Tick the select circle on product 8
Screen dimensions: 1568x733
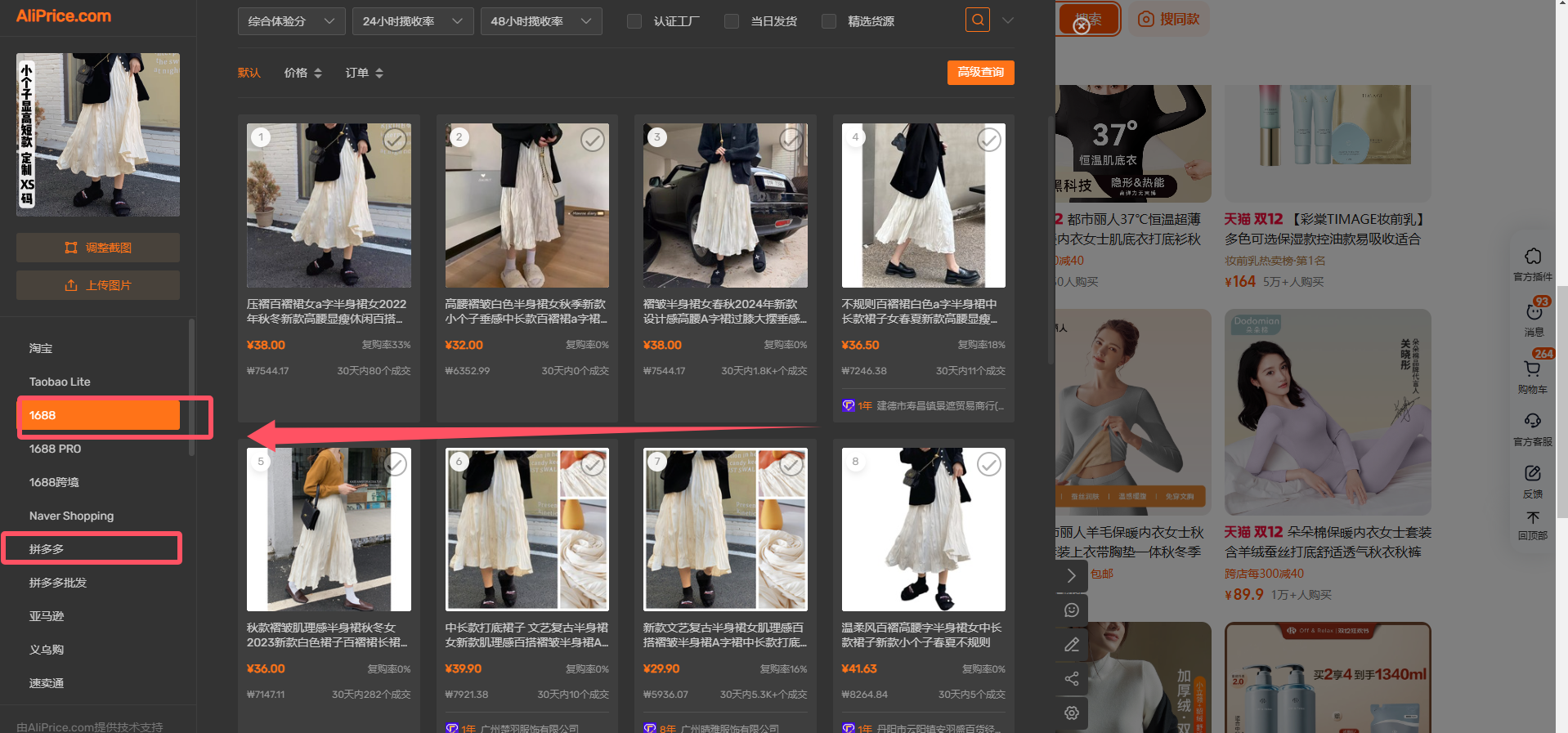pyautogui.click(x=989, y=465)
